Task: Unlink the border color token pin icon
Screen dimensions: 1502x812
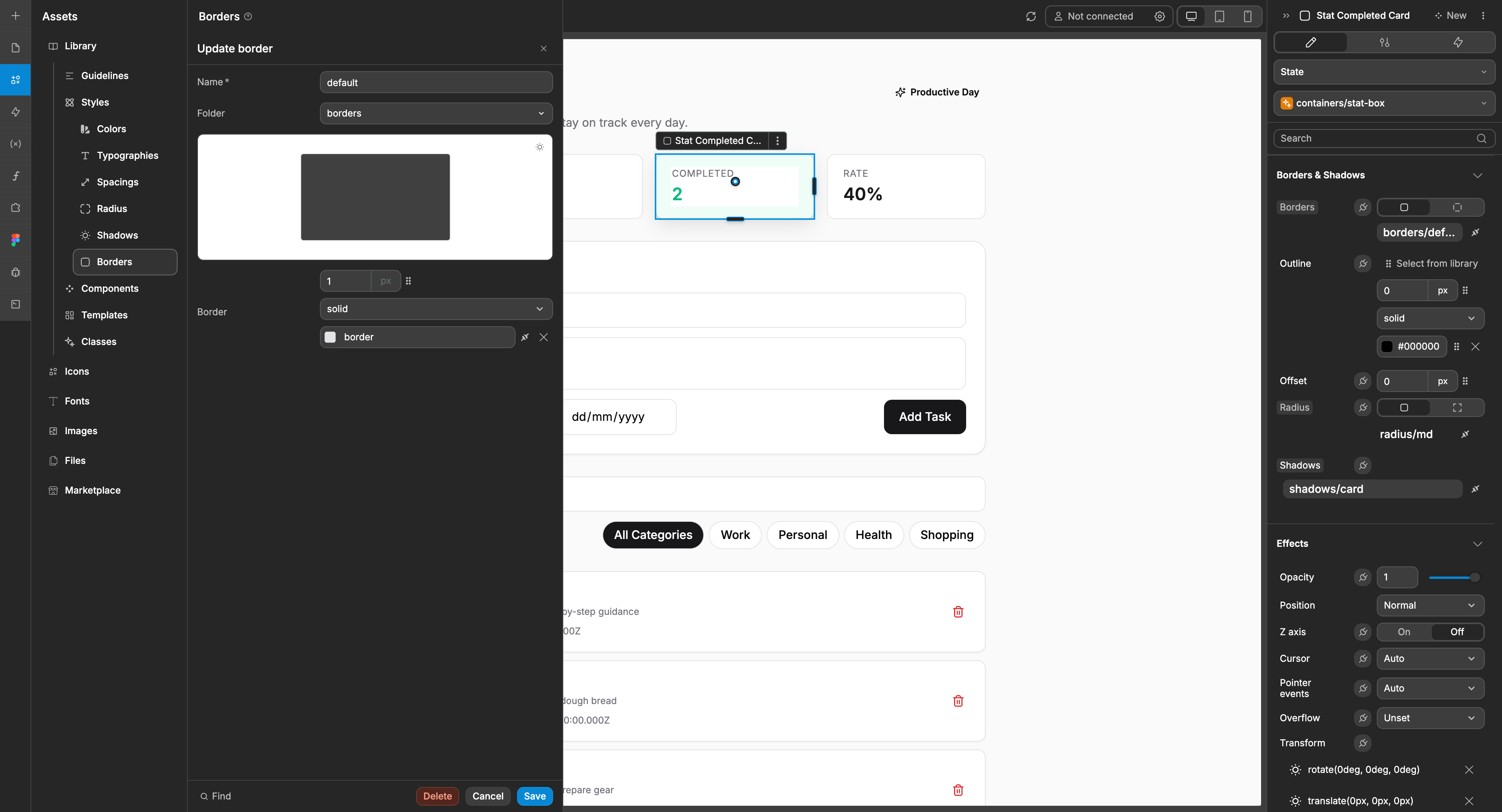Action: (x=525, y=337)
